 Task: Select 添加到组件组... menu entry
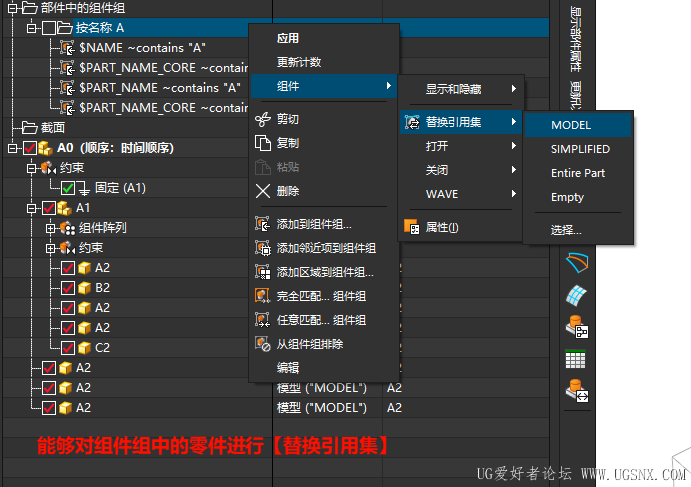point(324,224)
